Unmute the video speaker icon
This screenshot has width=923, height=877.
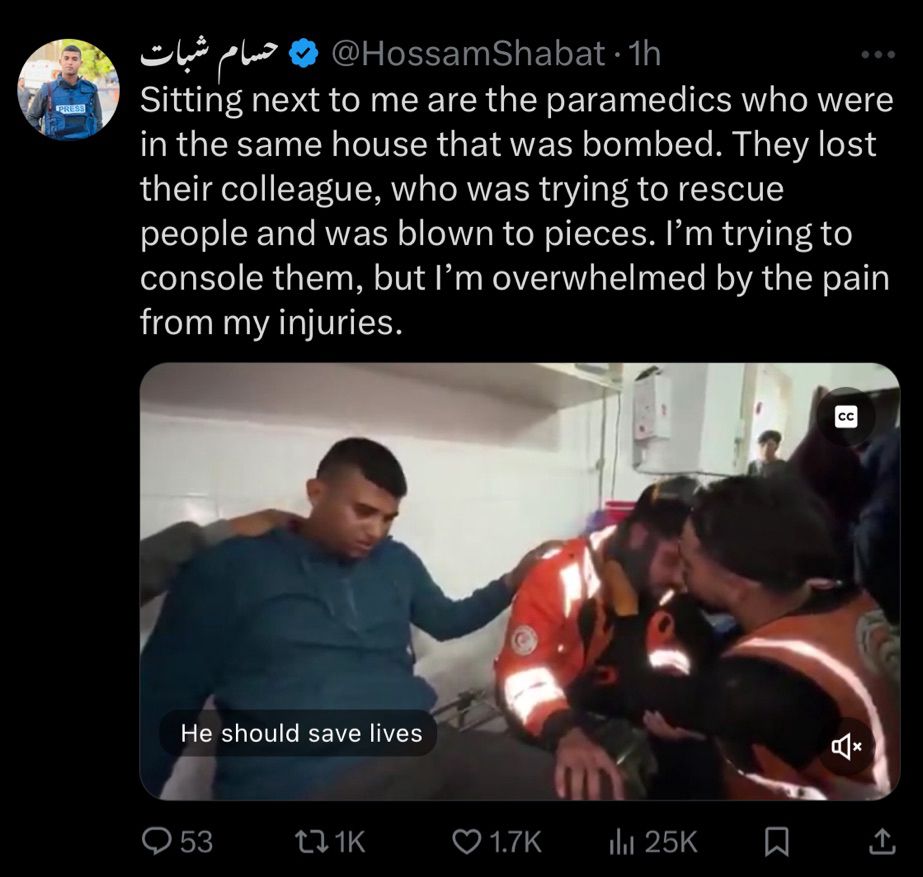(x=846, y=747)
